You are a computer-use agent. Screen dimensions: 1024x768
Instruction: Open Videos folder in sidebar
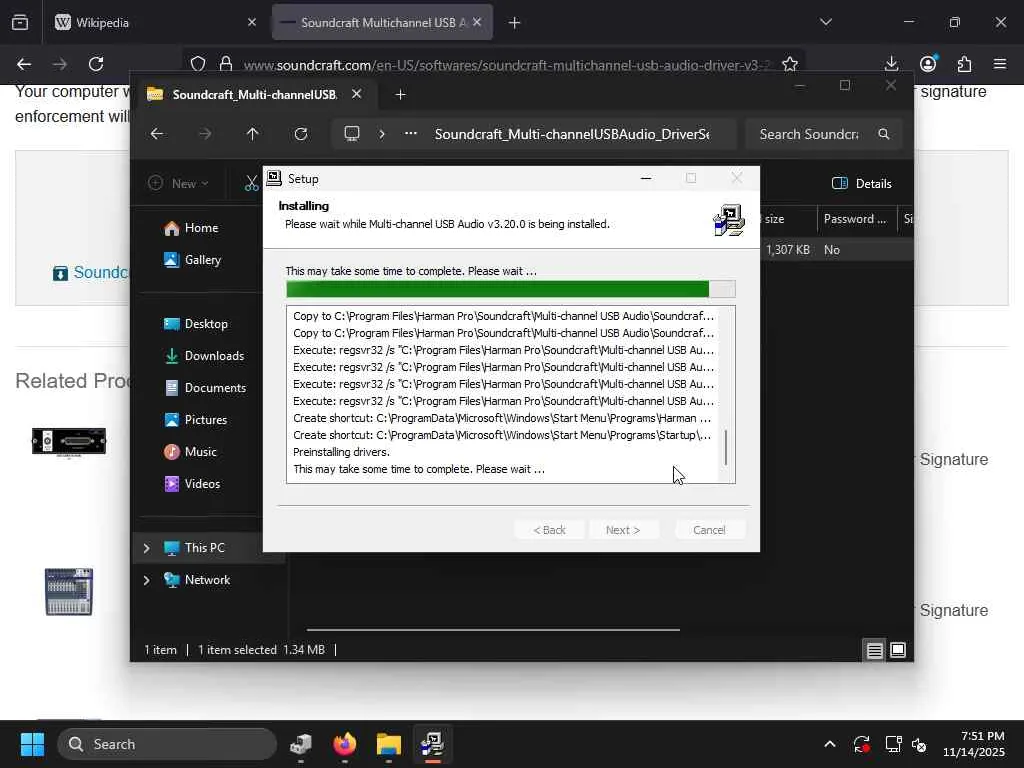tap(193, 484)
